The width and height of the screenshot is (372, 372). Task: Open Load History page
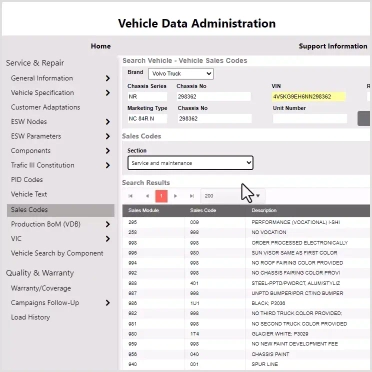[x=30, y=317]
